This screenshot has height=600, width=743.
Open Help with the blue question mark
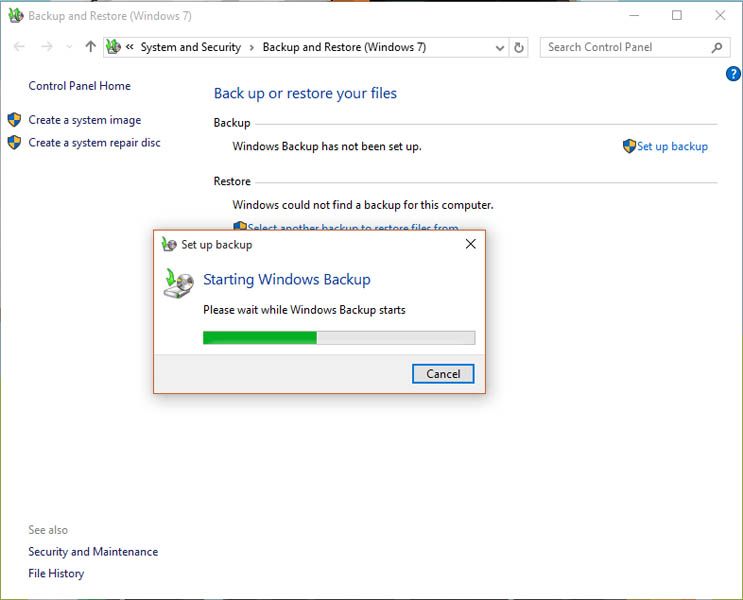point(733,74)
